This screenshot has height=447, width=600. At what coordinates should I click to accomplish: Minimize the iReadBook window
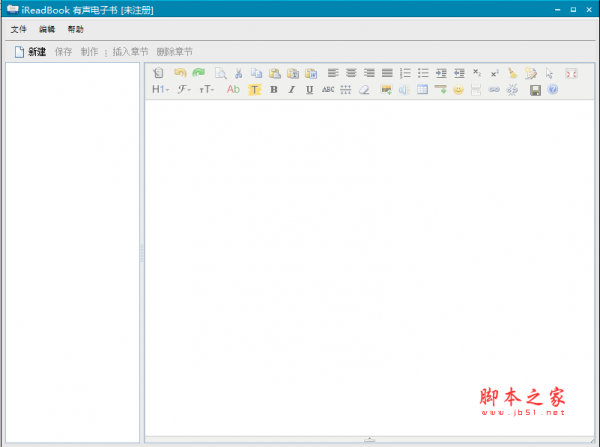[558, 10]
